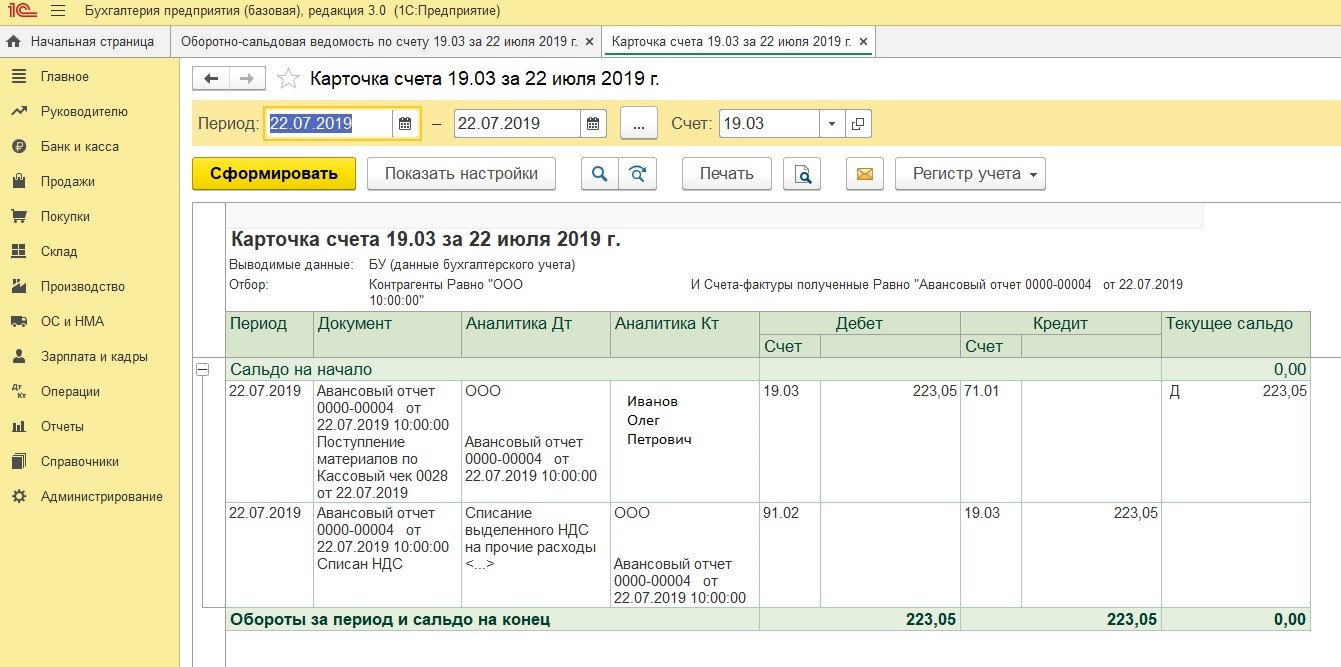Open print preview icon
Image resolution: width=1341 pixels, height=667 pixels.
click(x=802, y=174)
